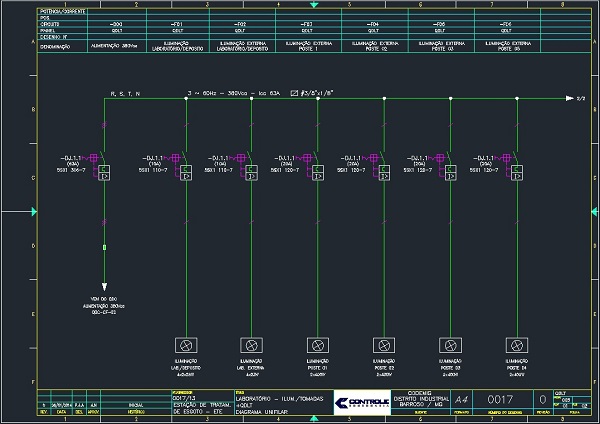Select the ALIMENTAÇÃO 380Vca denomination cell

(x=116, y=45)
